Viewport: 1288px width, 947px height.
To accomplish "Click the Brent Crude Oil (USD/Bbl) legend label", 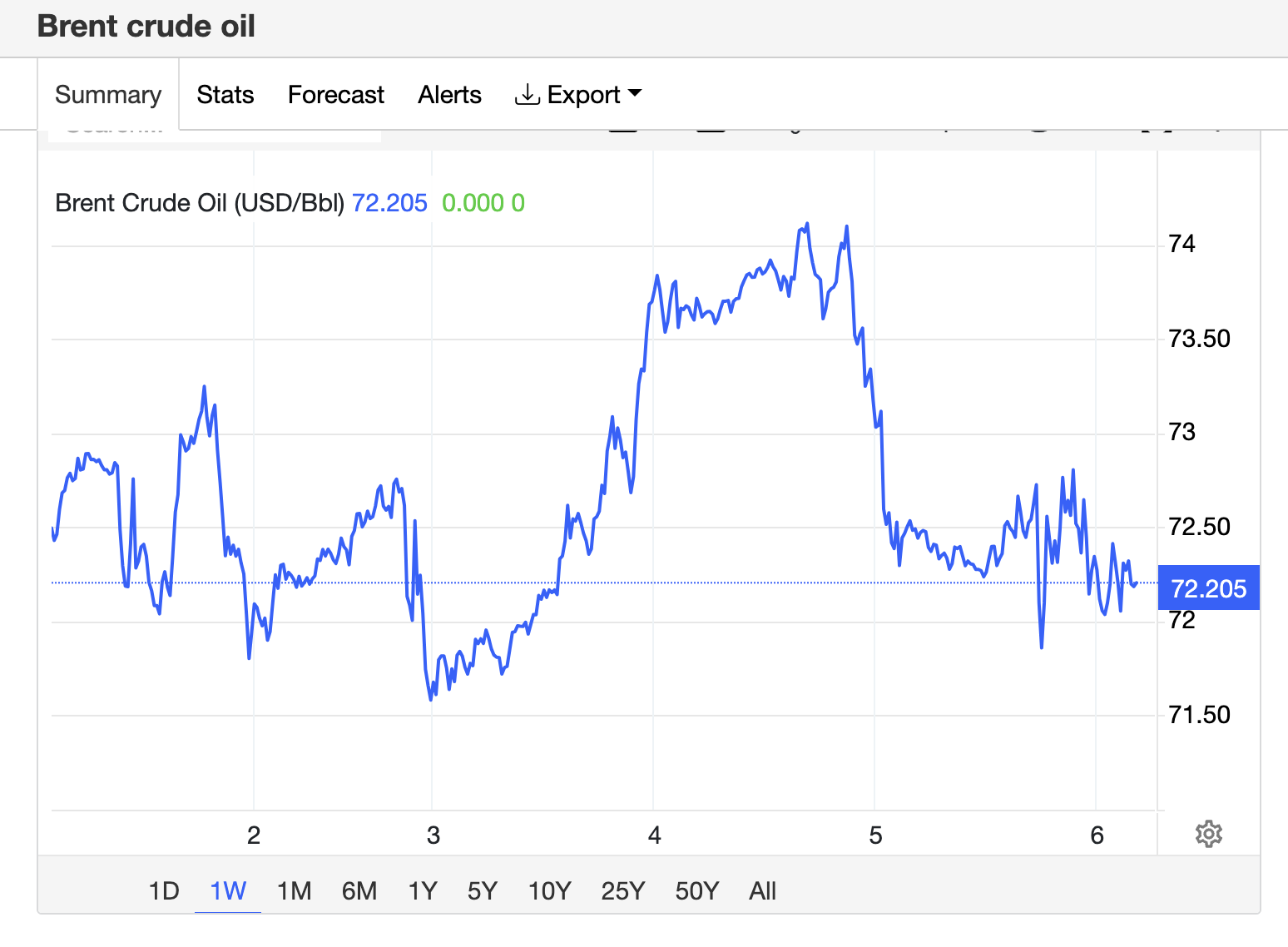I will click(x=200, y=203).
